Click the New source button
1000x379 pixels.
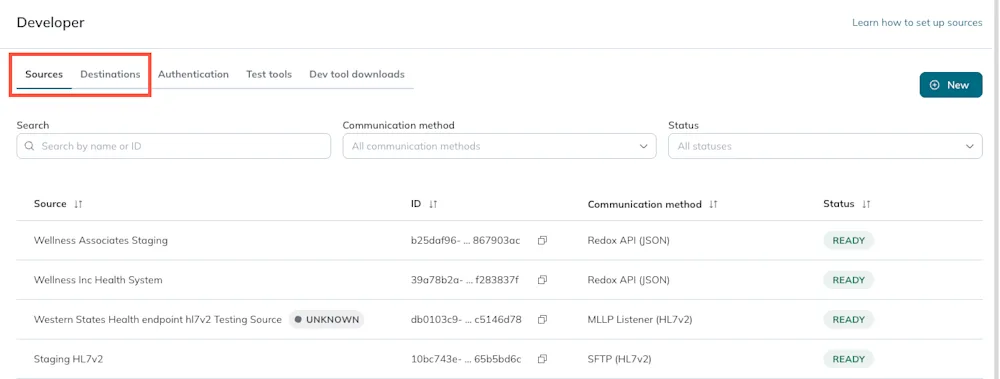point(951,85)
